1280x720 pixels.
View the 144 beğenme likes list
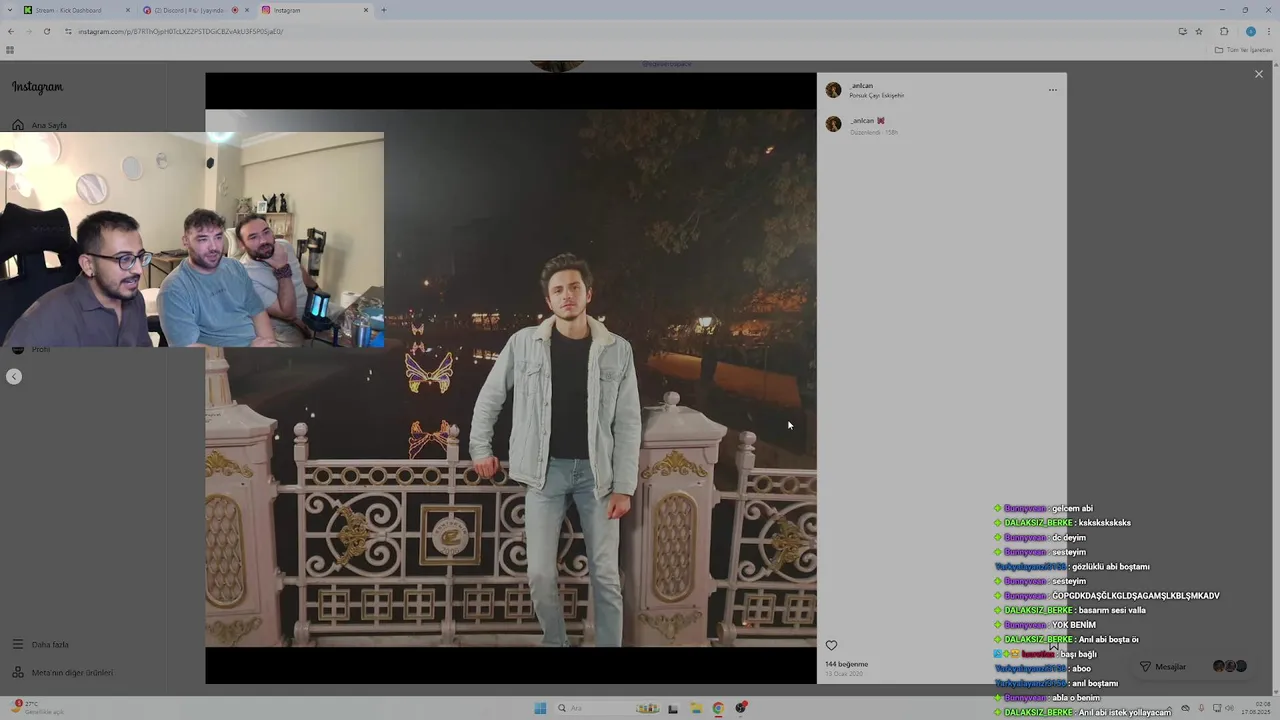(x=846, y=664)
